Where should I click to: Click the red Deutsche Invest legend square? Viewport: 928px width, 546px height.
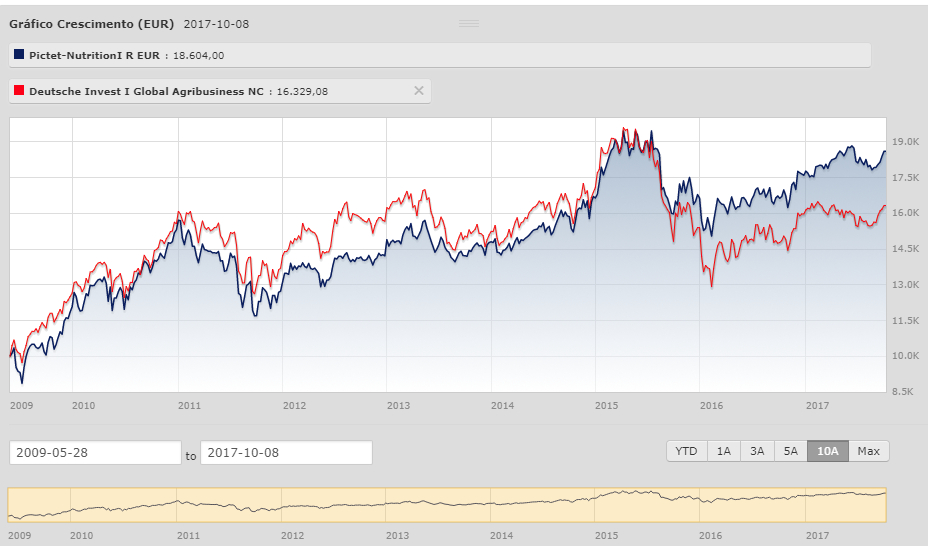[18, 91]
